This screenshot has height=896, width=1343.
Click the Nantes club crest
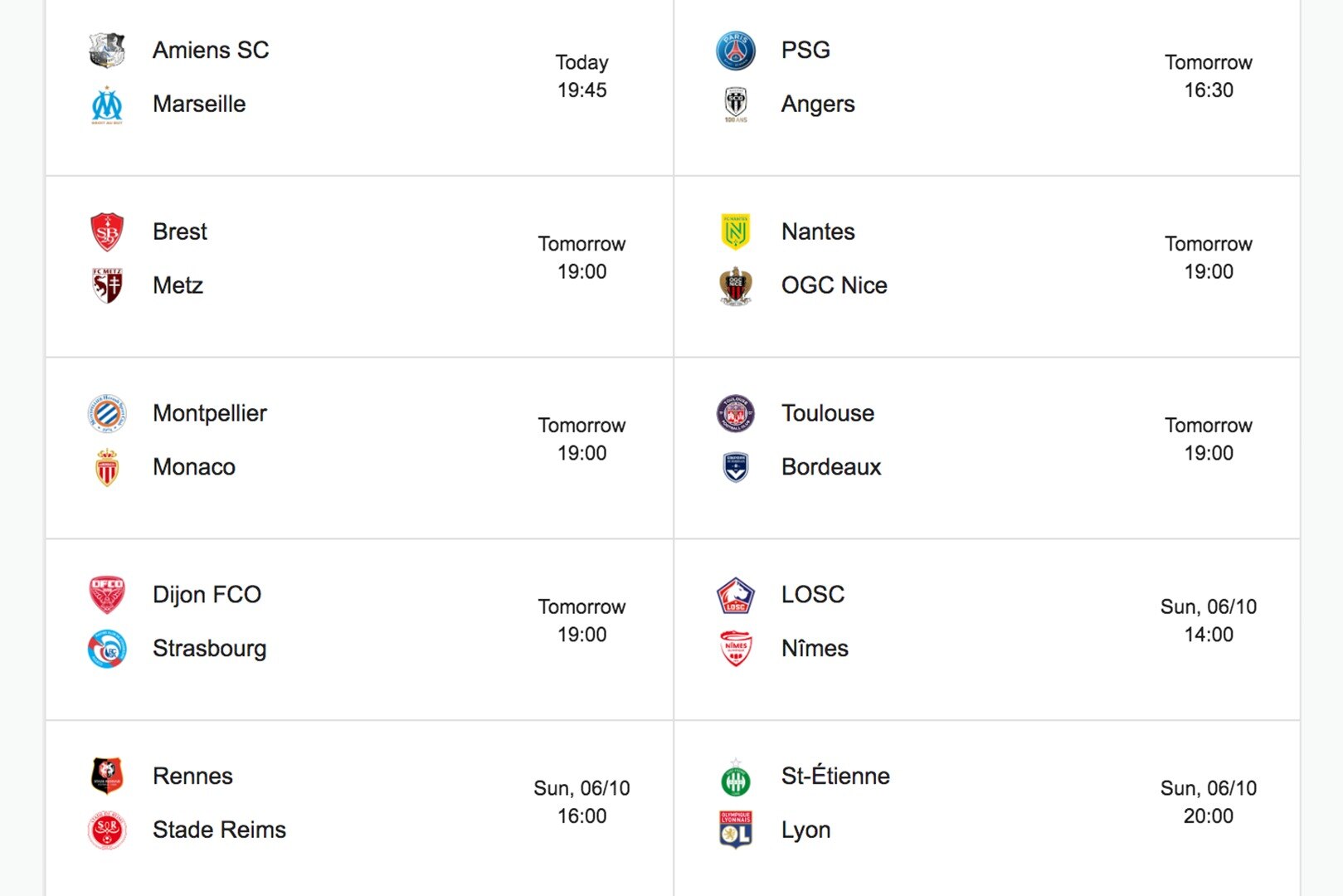tap(733, 231)
